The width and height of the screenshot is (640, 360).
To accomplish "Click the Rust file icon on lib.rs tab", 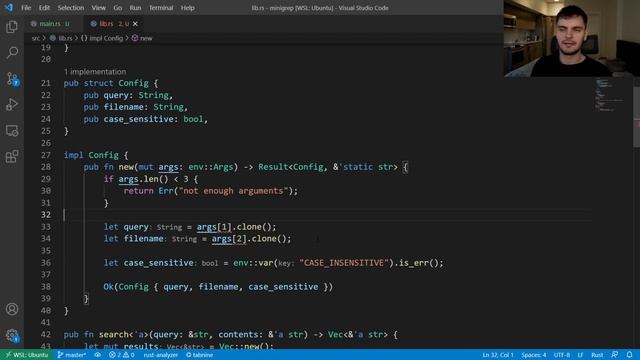I will click(93, 24).
